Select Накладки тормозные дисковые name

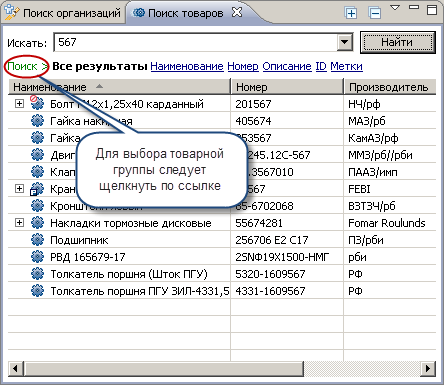pos(131,223)
